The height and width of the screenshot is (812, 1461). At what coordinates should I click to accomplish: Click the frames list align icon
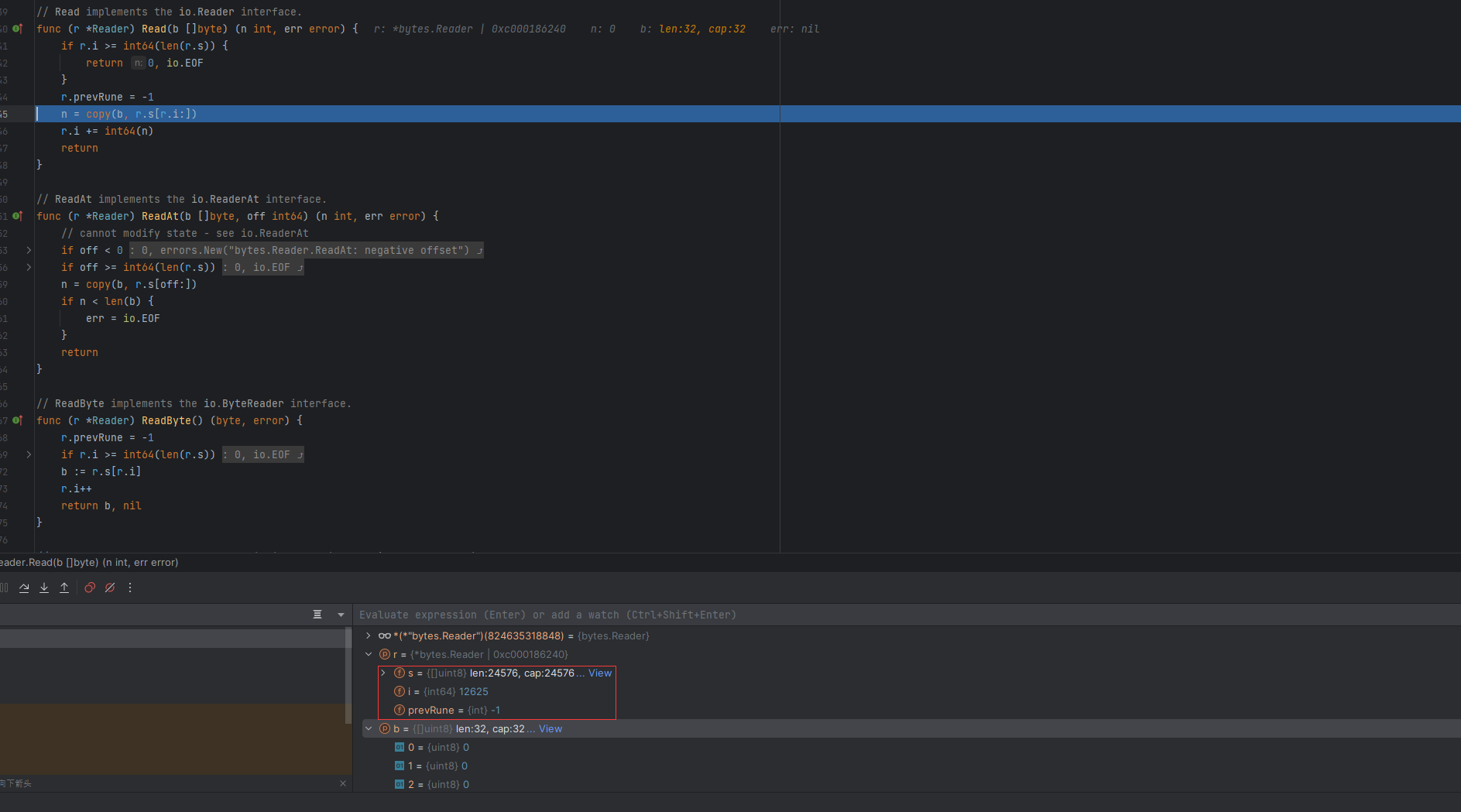[x=317, y=615]
